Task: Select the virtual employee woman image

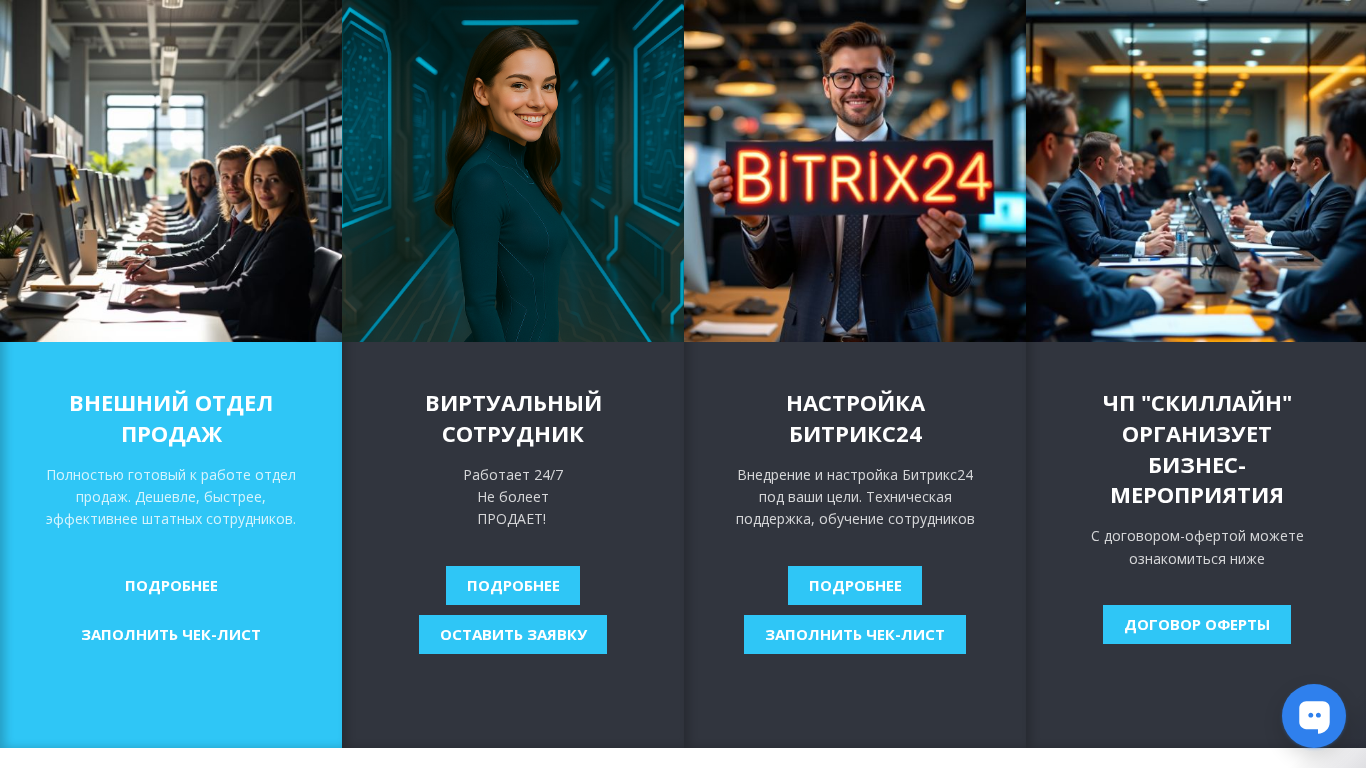Action: click(x=513, y=171)
